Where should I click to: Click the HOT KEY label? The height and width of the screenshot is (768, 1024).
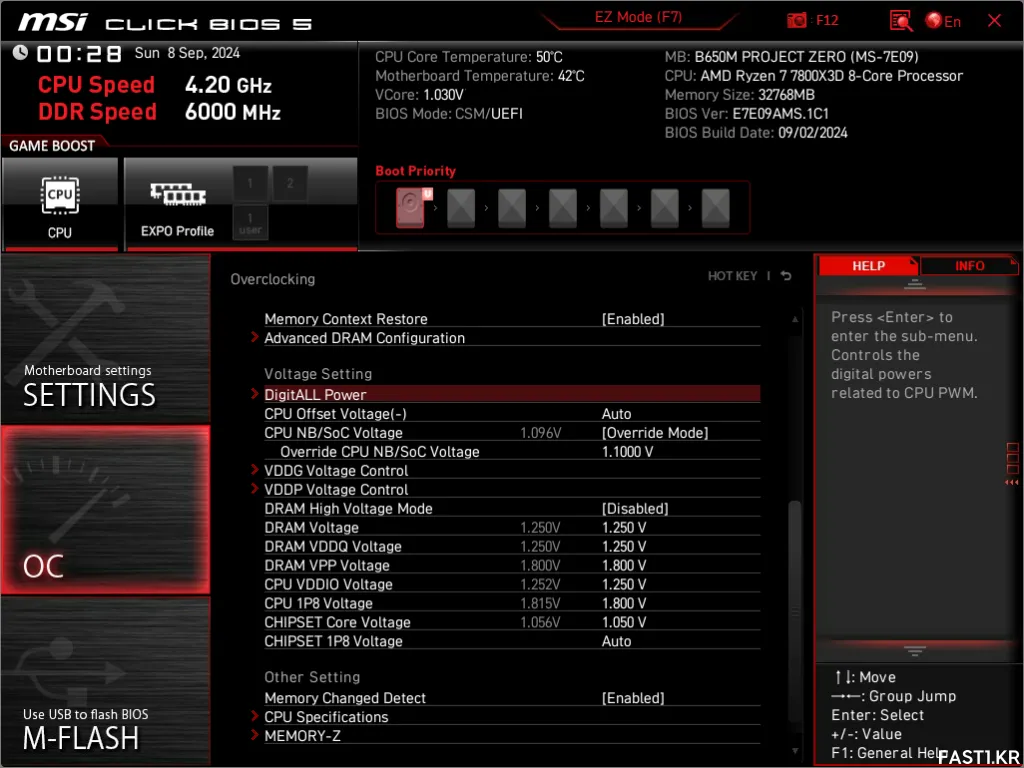(x=732, y=276)
